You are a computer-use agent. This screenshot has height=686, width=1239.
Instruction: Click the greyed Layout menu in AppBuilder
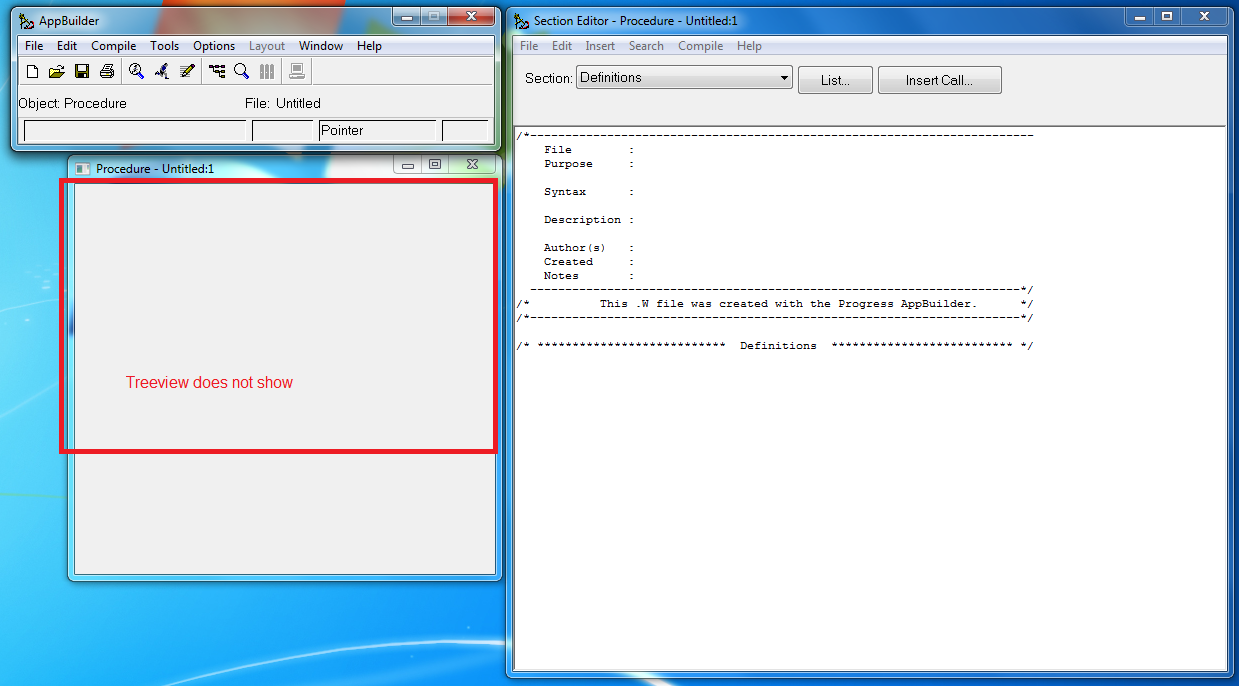(267, 46)
